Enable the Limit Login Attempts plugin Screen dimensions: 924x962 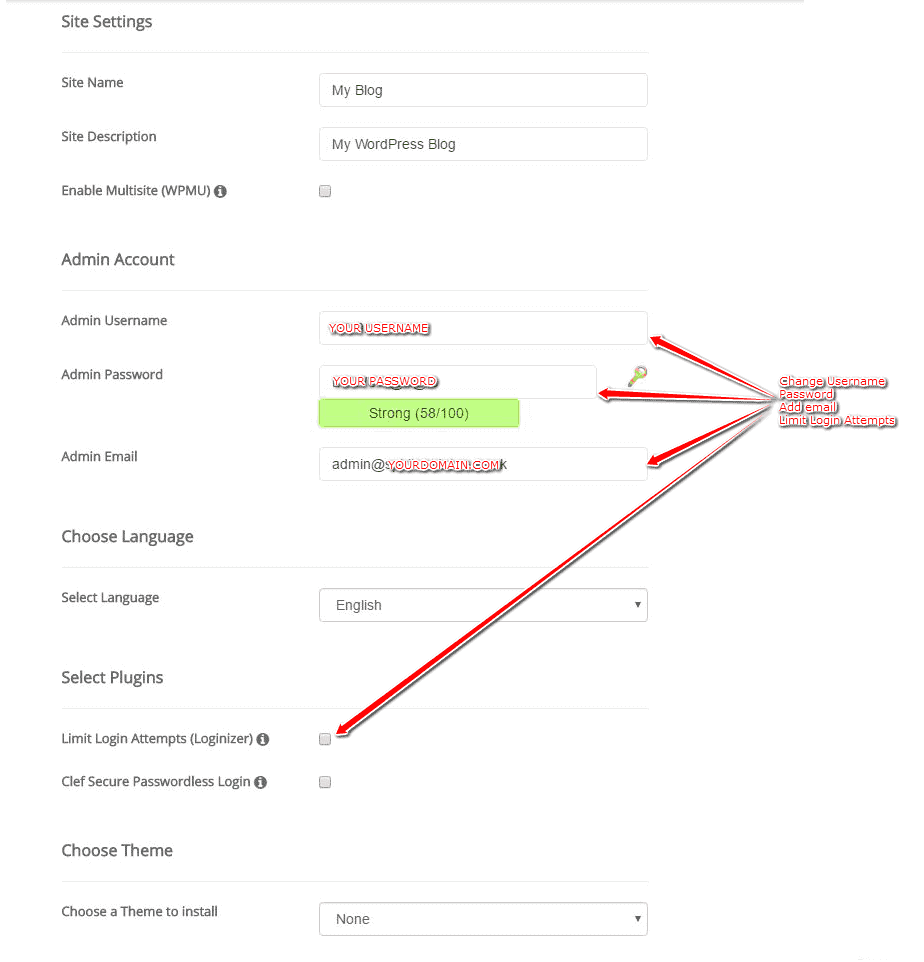[324, 738]
